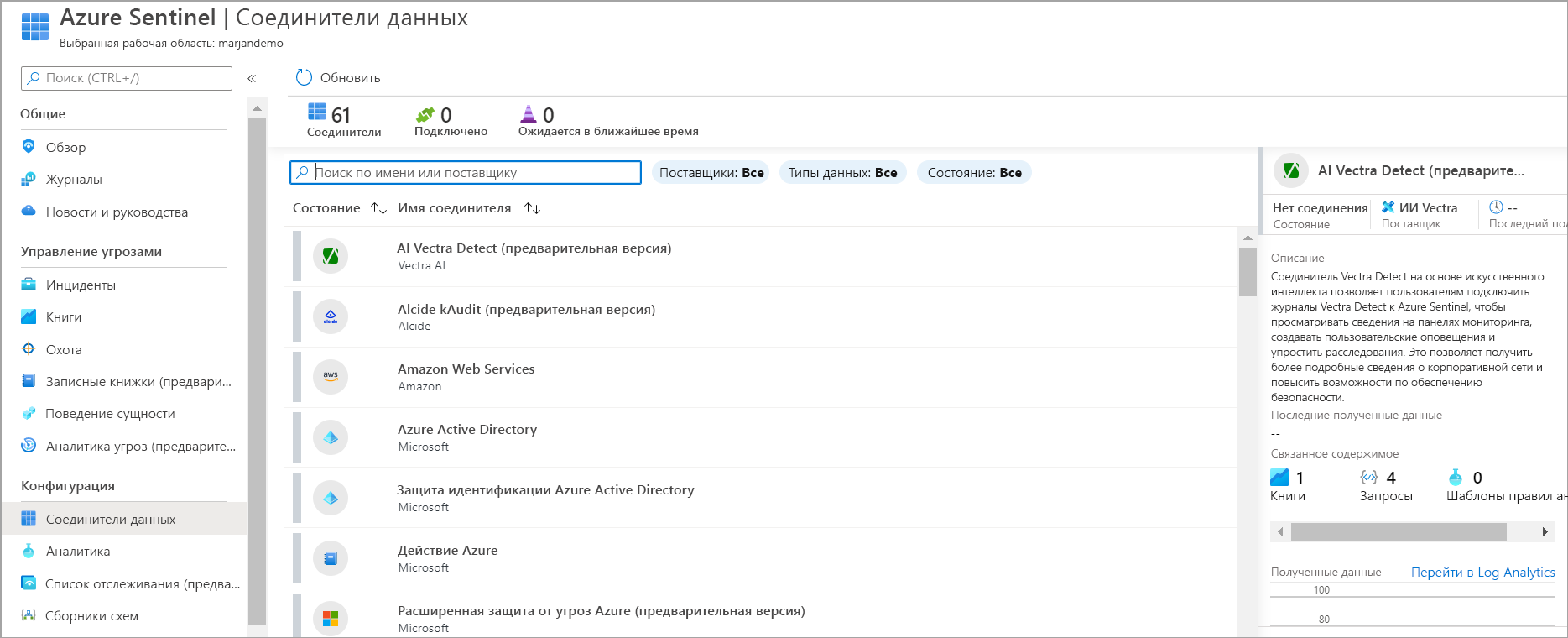This screenshot has height=638, width=1568.
Task: Click the Список отслеживания icon
Action: click(29, 583)
